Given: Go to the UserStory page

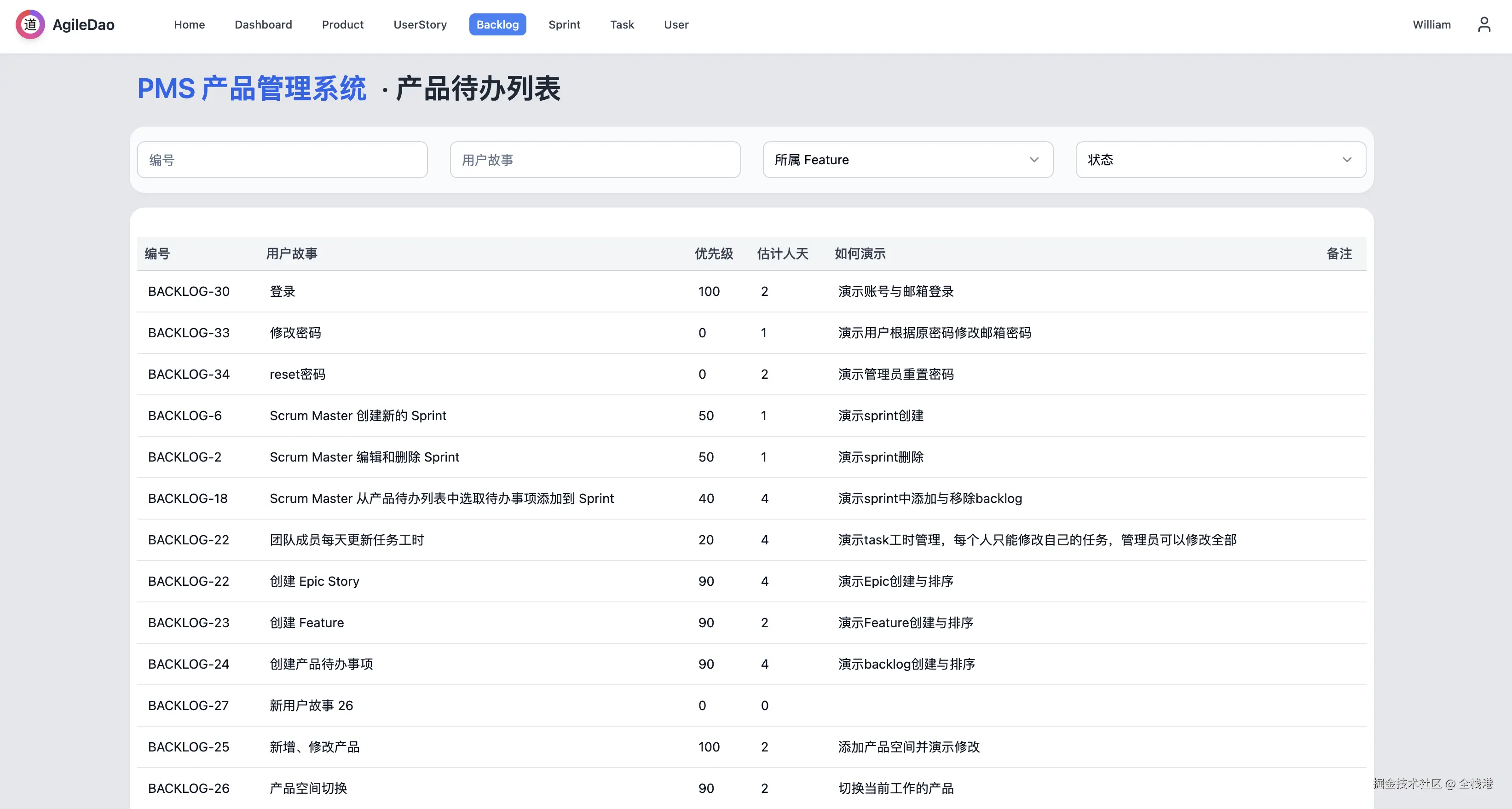Looking at the screenshot, I should (x=420, y=24).
